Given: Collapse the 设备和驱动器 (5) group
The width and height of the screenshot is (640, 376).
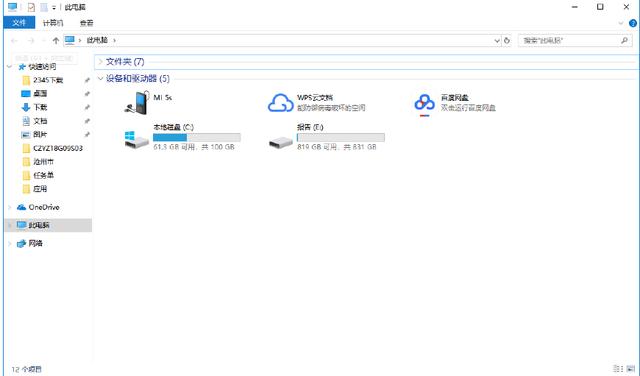Looking at the screenshot, I should point(100,78).
